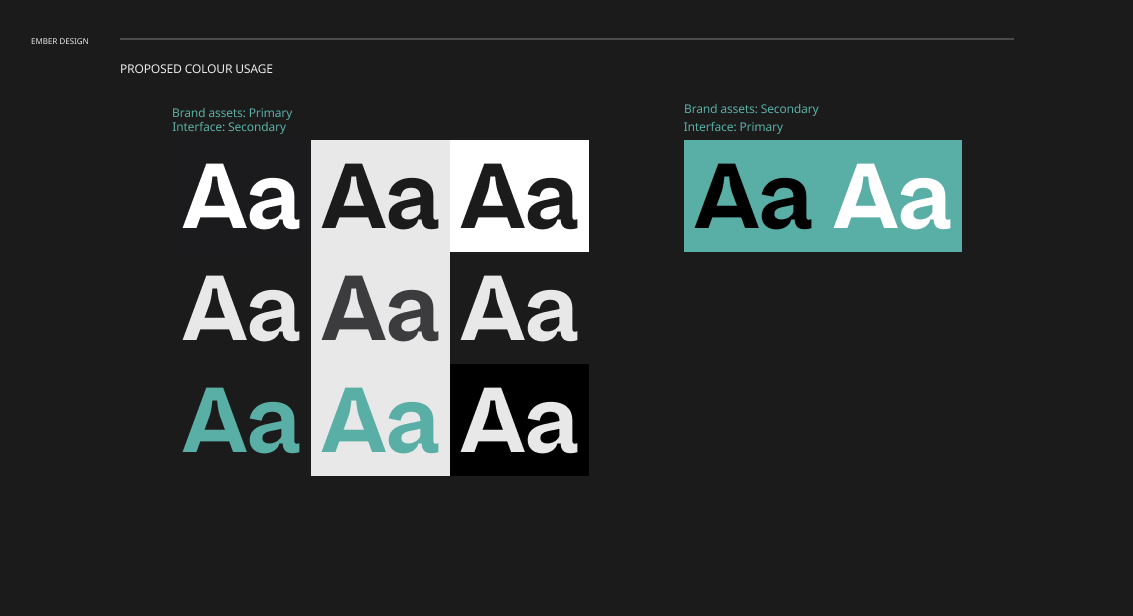Select the PROPOSED COLOUR USAGE heading
This screenshot has height=616, width=1133.
196,69
